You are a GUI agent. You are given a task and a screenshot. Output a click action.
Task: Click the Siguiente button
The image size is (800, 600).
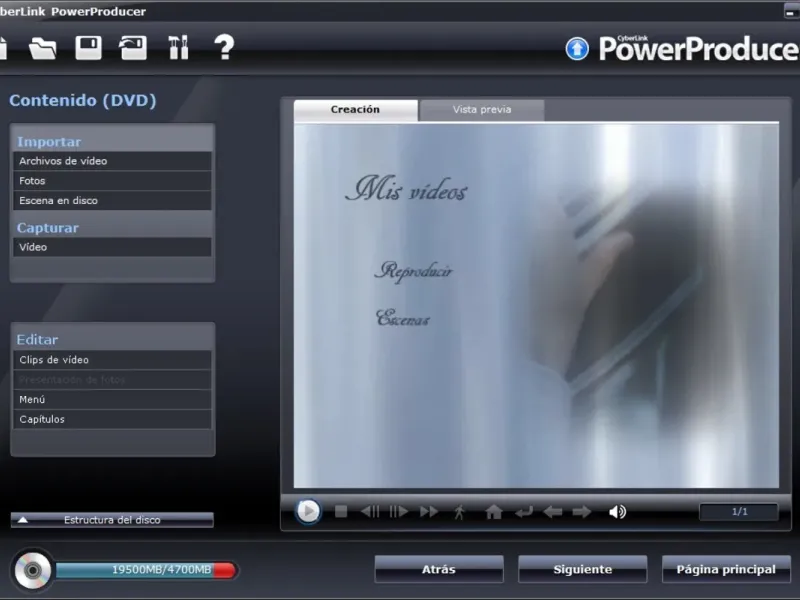[x=583, y=569]
